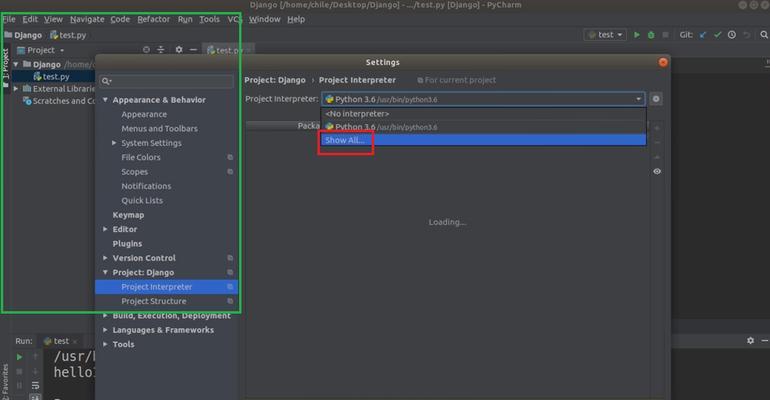This screenshot has height=400, width=770.
Task: Select Plugins settings item
Action: pos(127,243)
